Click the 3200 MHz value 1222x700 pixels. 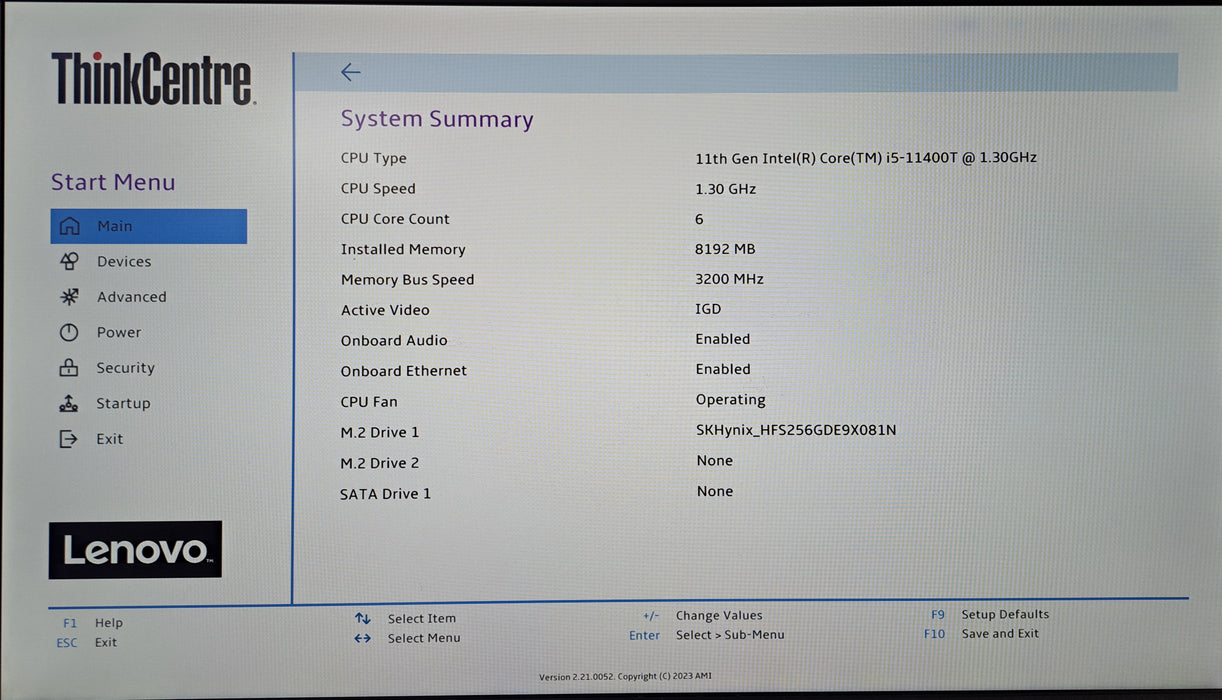[730, 279]
